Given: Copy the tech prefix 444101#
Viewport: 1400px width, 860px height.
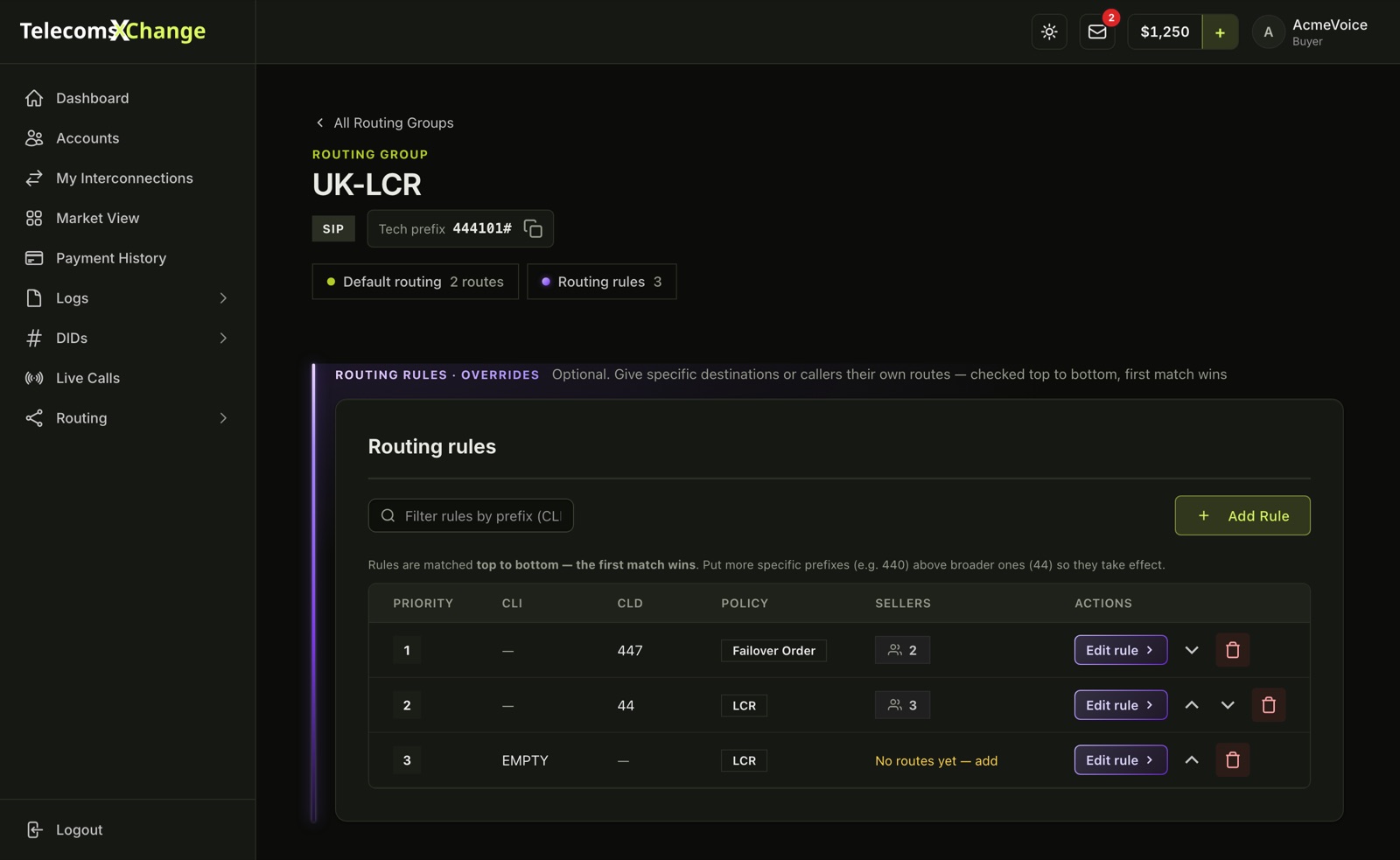Looking at the screenshot, I should 533,228.
